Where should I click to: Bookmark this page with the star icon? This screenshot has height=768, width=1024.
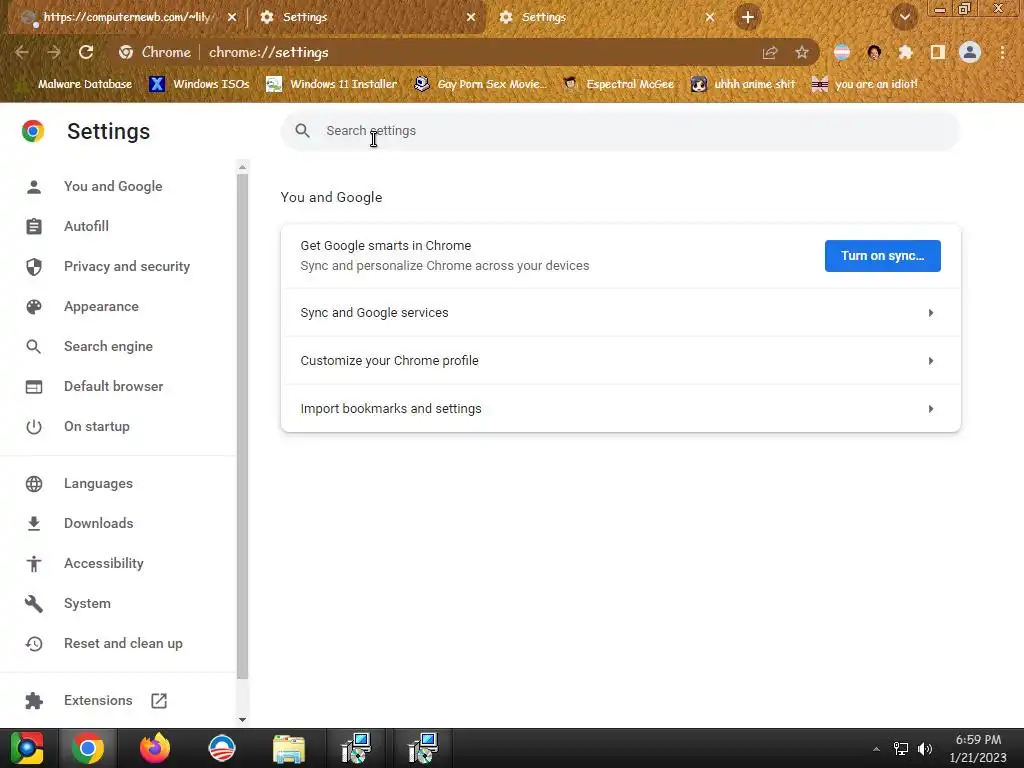[x=802, y=53]
